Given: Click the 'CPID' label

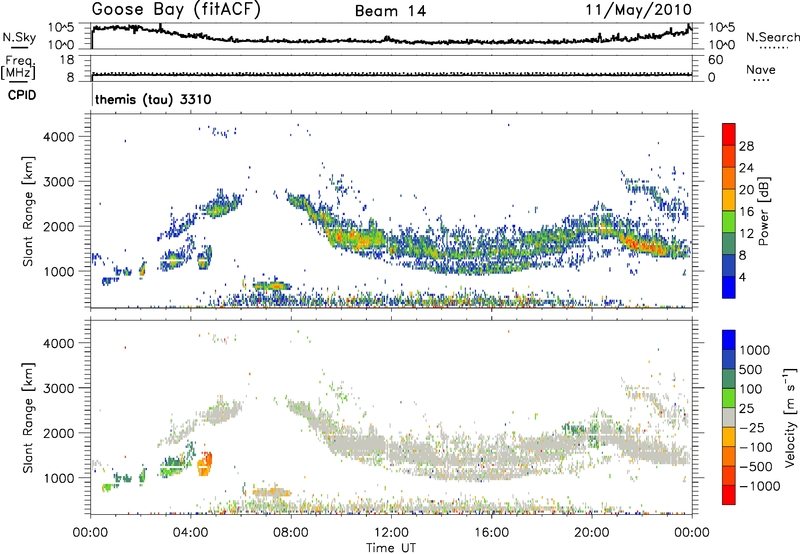Looking at the screenshot, I should point(22,95).
